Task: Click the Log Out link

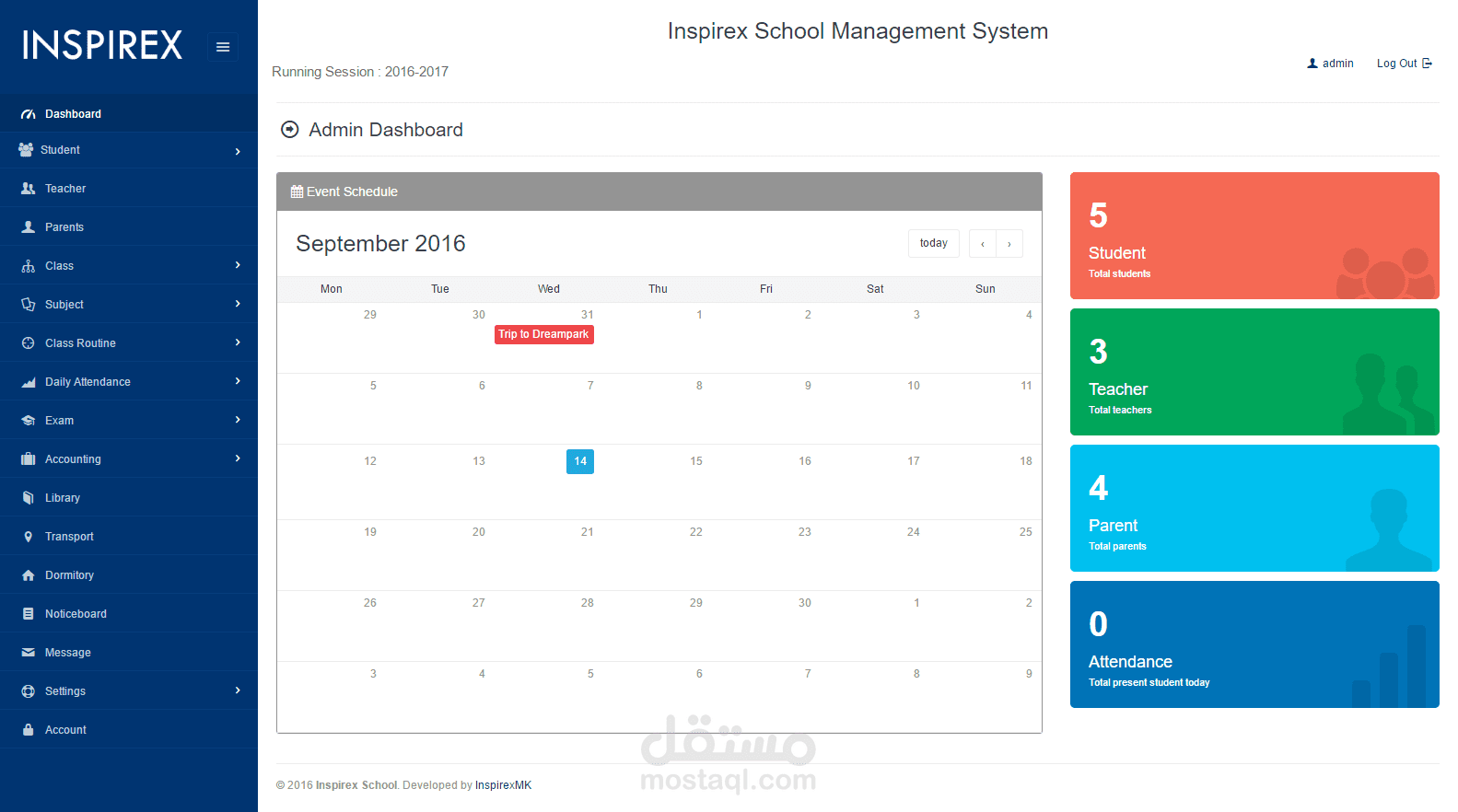Action: pos(1405,64)
